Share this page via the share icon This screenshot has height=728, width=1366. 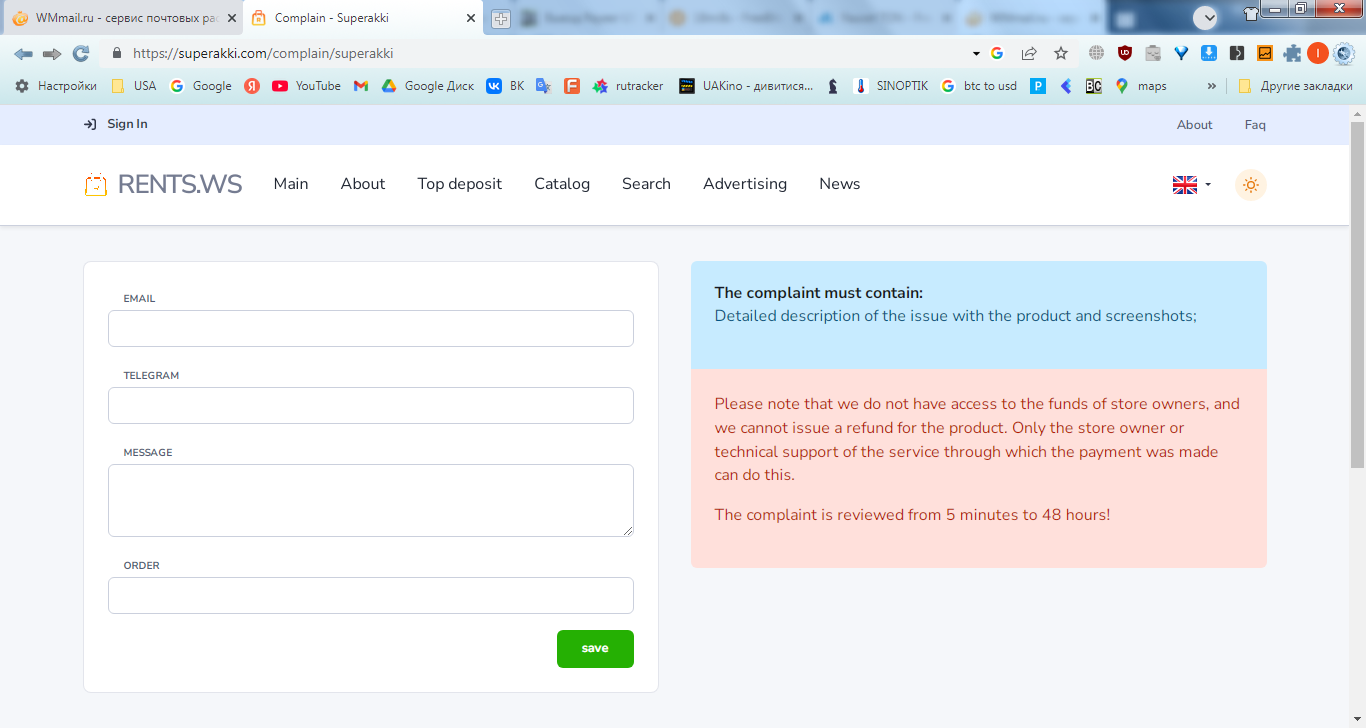[x=1029, y=53]
